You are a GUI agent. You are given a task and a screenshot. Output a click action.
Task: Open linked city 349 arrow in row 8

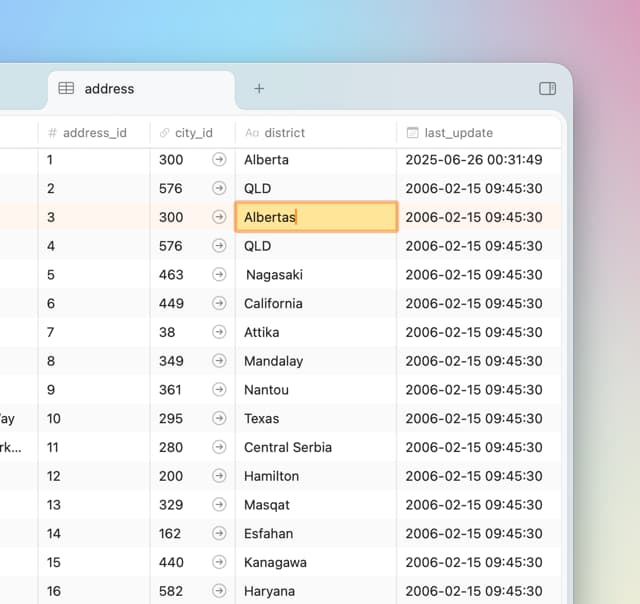[219, 361]
